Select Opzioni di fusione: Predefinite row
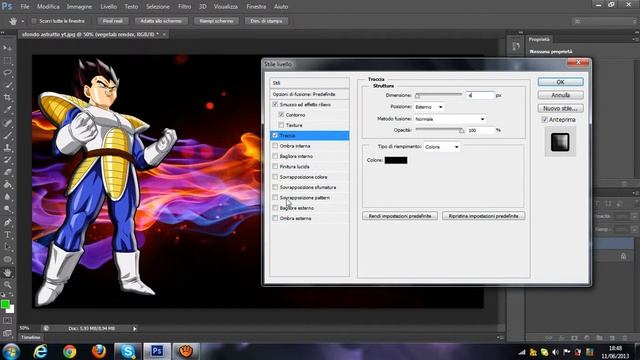Viewport: 640px width, 360px height. click(309, 94)
